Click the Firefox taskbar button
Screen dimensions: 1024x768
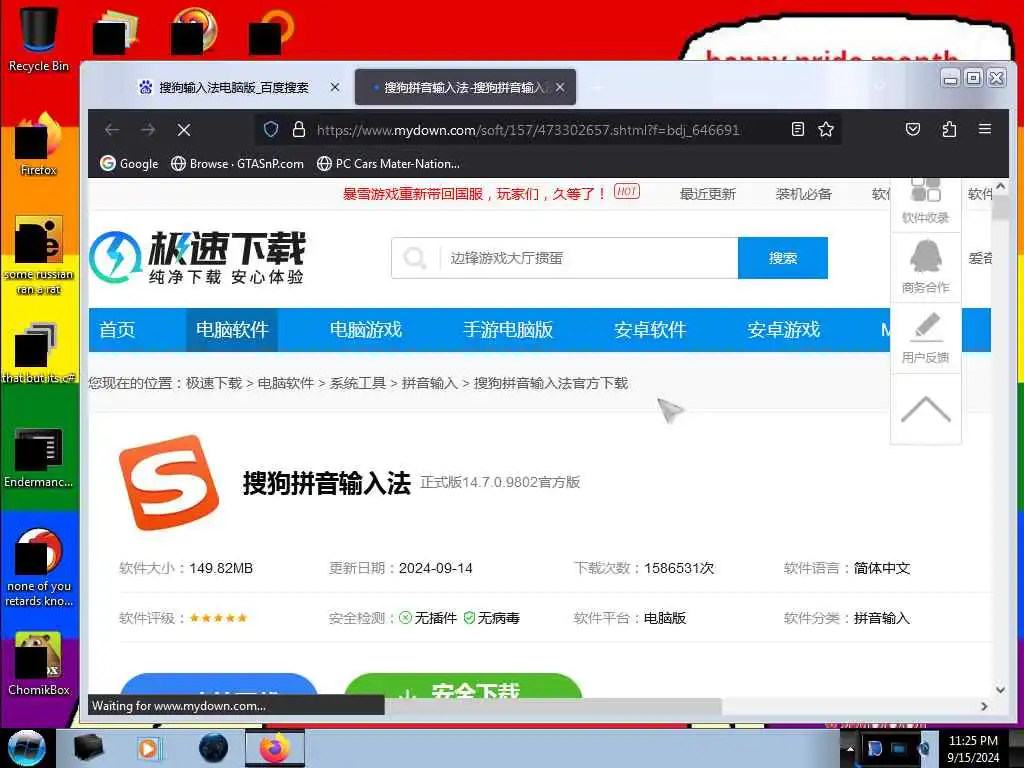(275, 748)
